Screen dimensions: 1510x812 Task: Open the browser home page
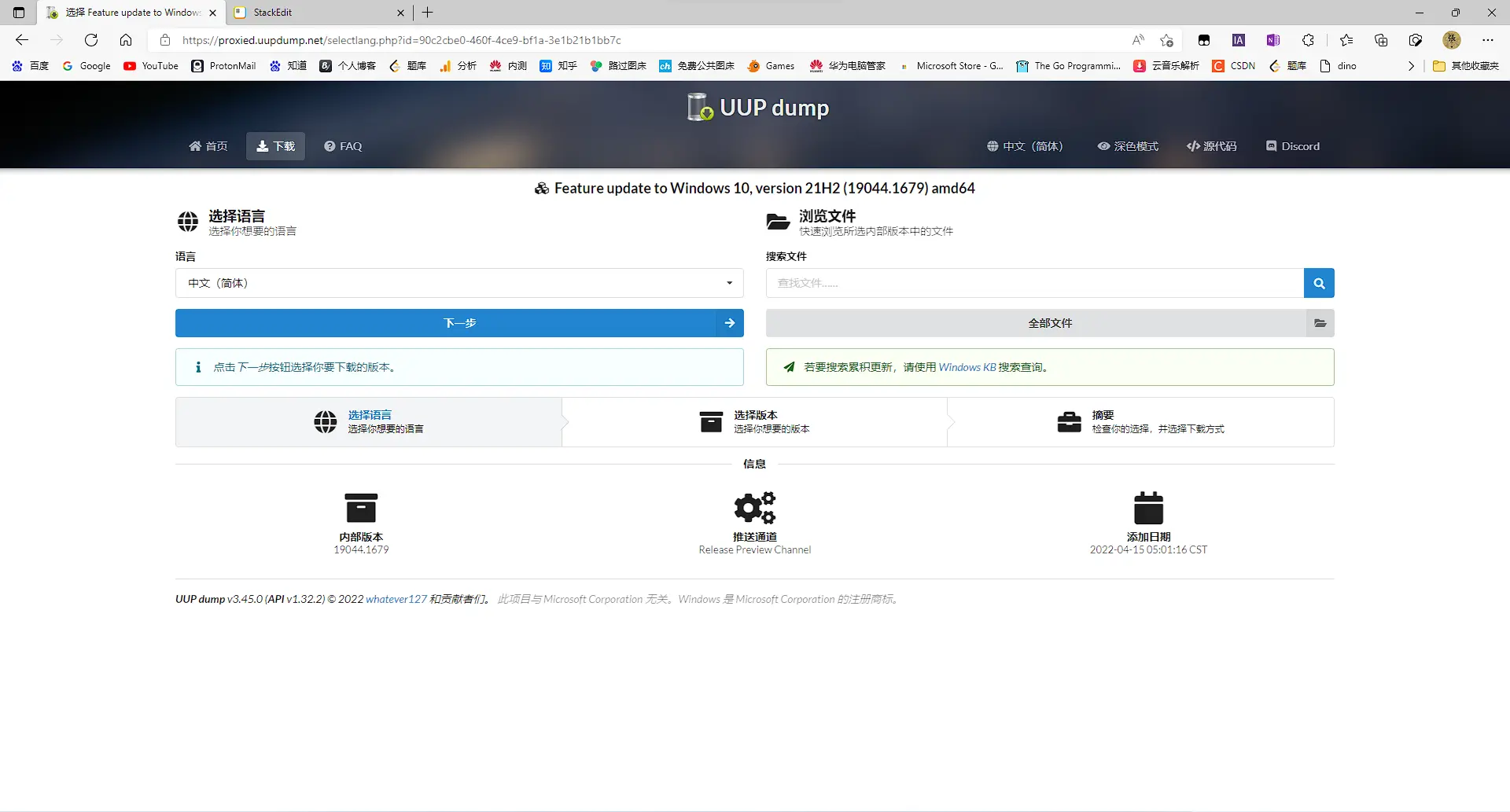[126, 40]
